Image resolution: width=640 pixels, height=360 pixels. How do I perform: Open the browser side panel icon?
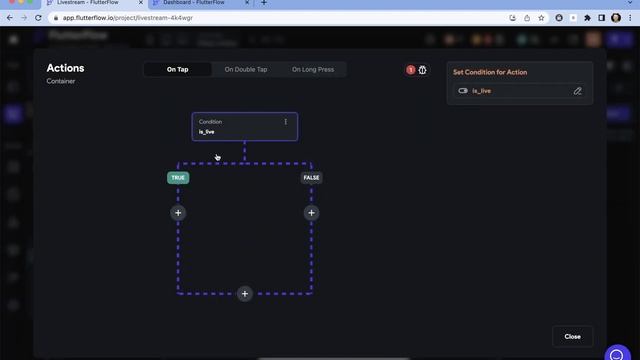click(602, 18)
